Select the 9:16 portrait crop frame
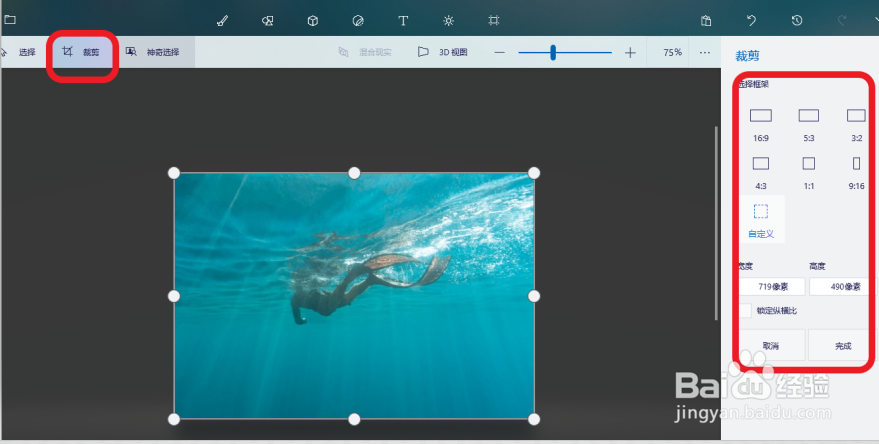 coord(856,173)
